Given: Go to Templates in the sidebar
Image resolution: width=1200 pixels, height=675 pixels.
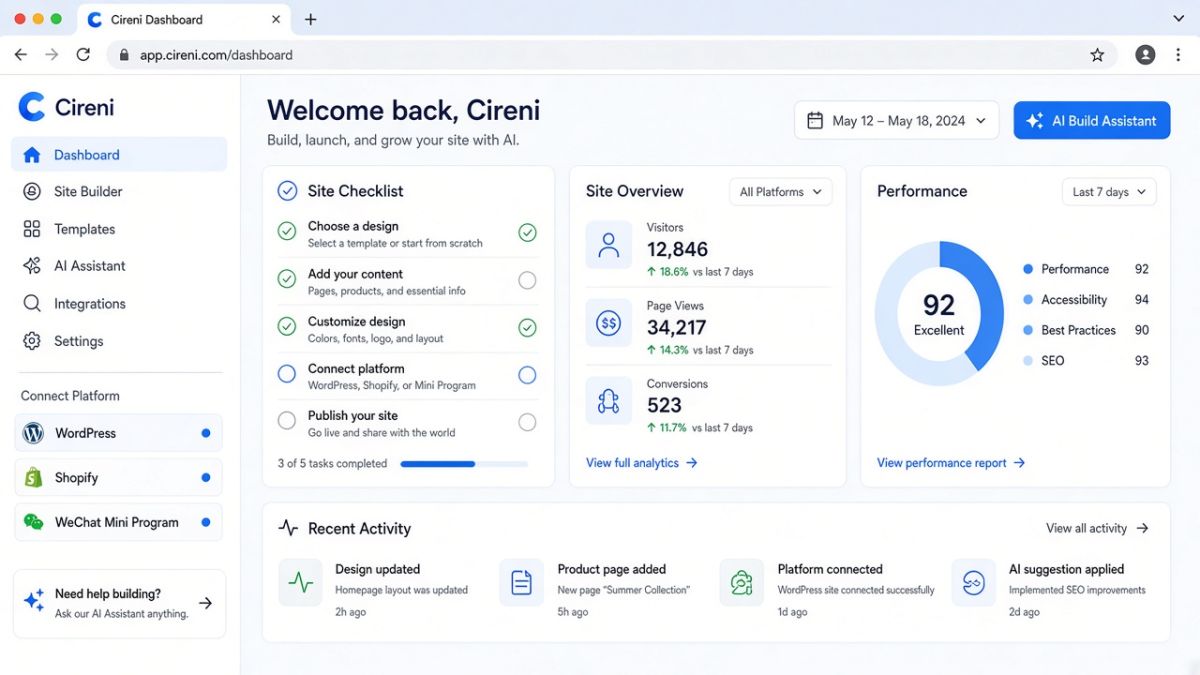Looking at the screenshot, I should [119, 229].
